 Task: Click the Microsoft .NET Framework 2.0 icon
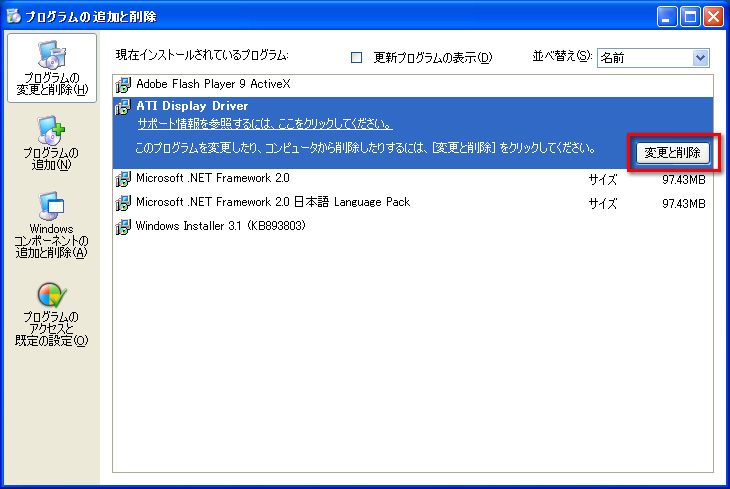click(x=123, y=179)
